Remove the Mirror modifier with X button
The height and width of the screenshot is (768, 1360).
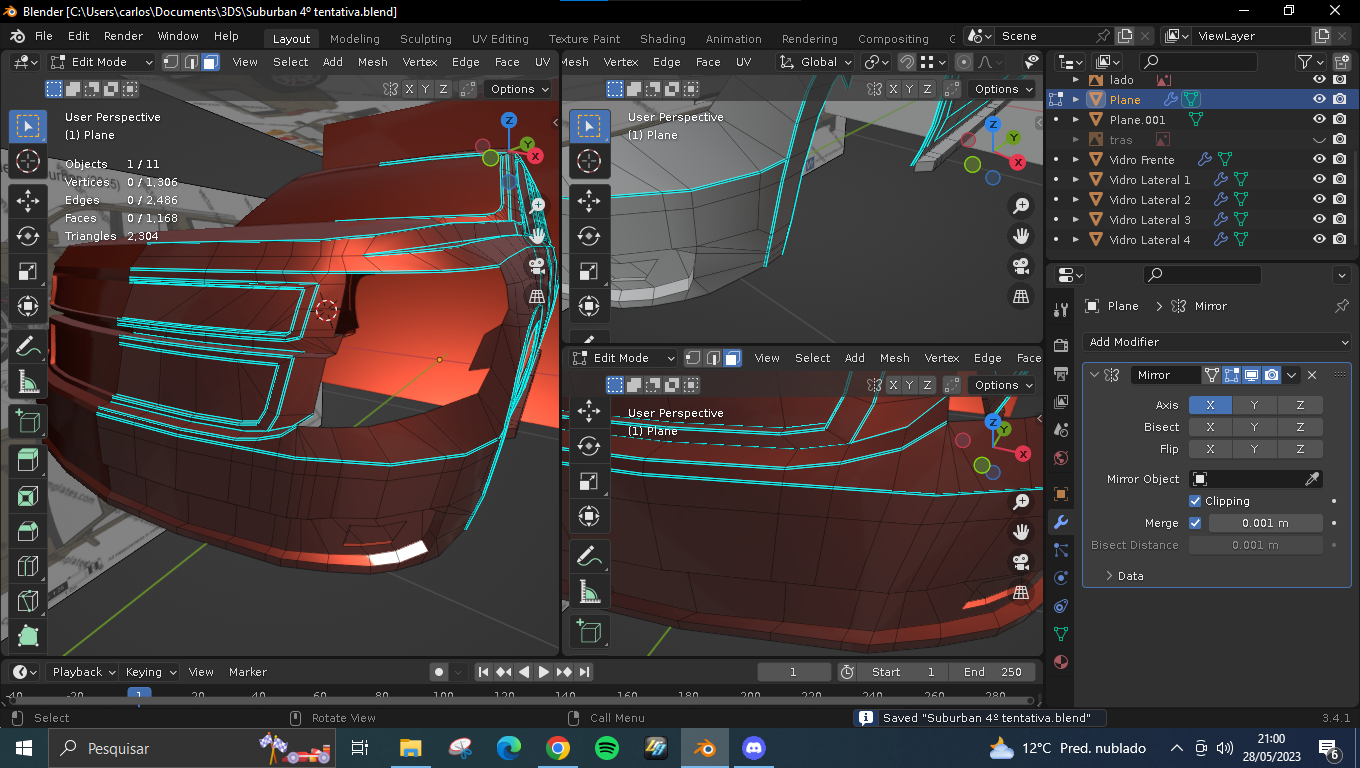tap(1312, 375)
